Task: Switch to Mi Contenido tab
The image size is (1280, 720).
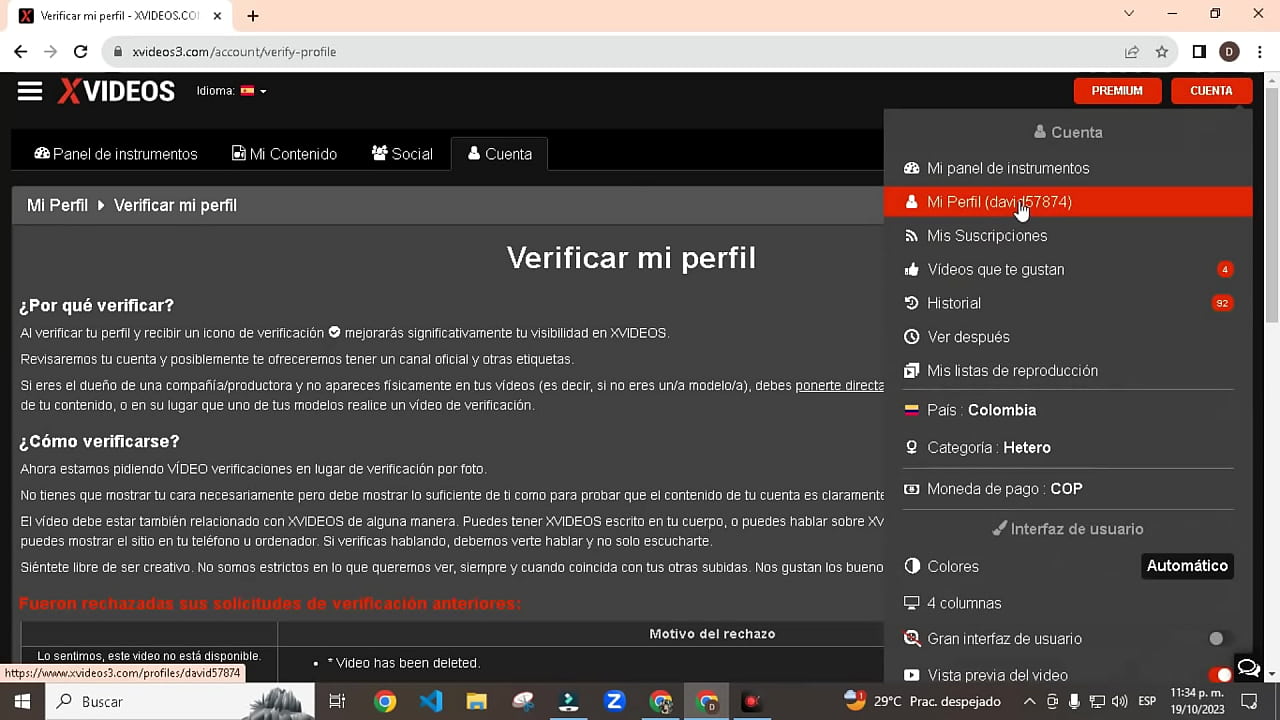Action: coord(284,154)
